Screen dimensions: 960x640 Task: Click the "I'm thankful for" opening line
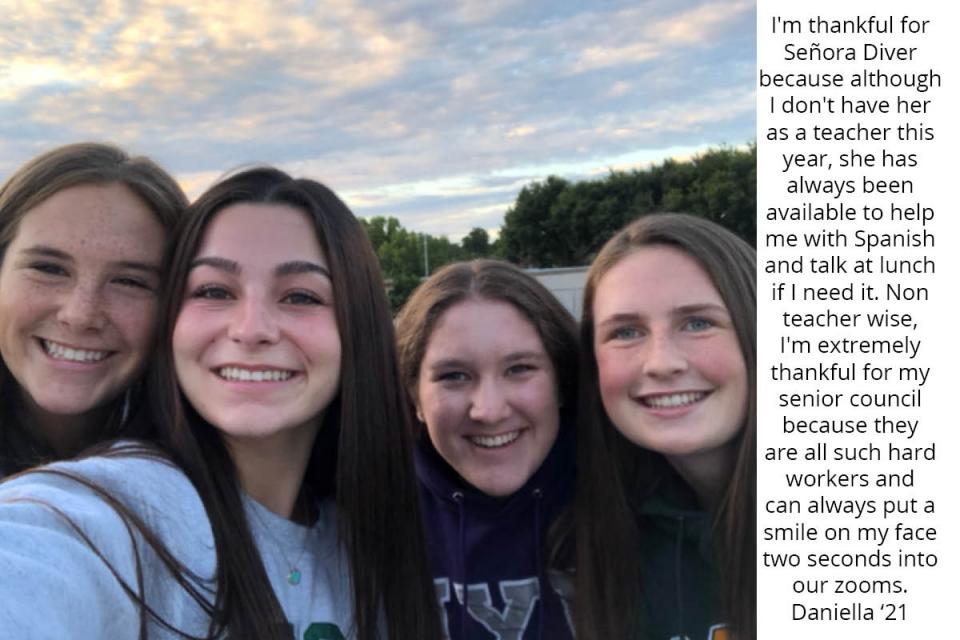(x=850, y=26)
